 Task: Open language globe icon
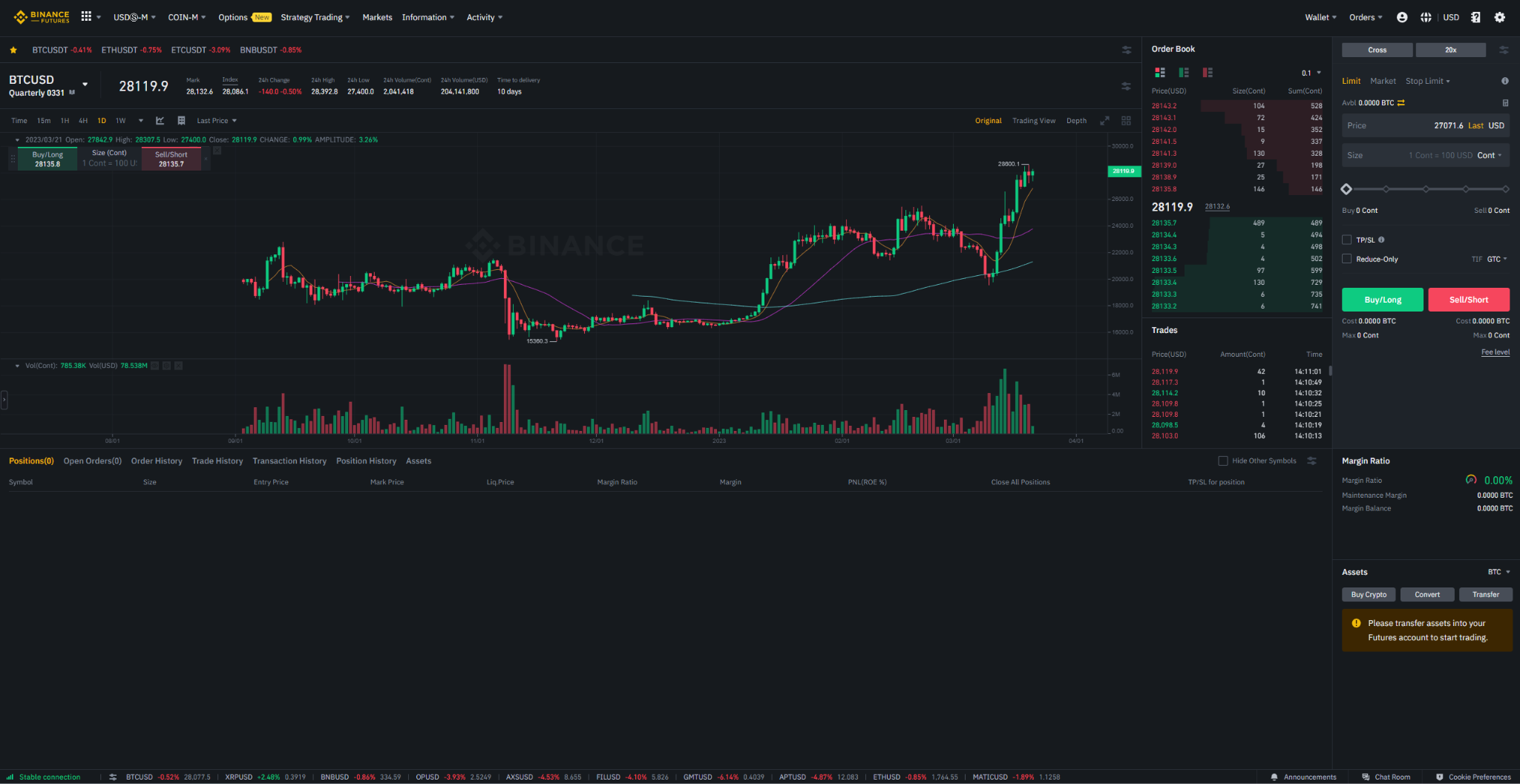(x=1426, y=17)
